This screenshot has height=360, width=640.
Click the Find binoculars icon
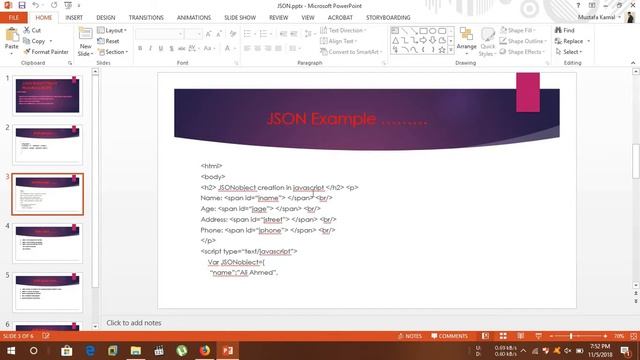pyautogui.click(x=558, y=30)
